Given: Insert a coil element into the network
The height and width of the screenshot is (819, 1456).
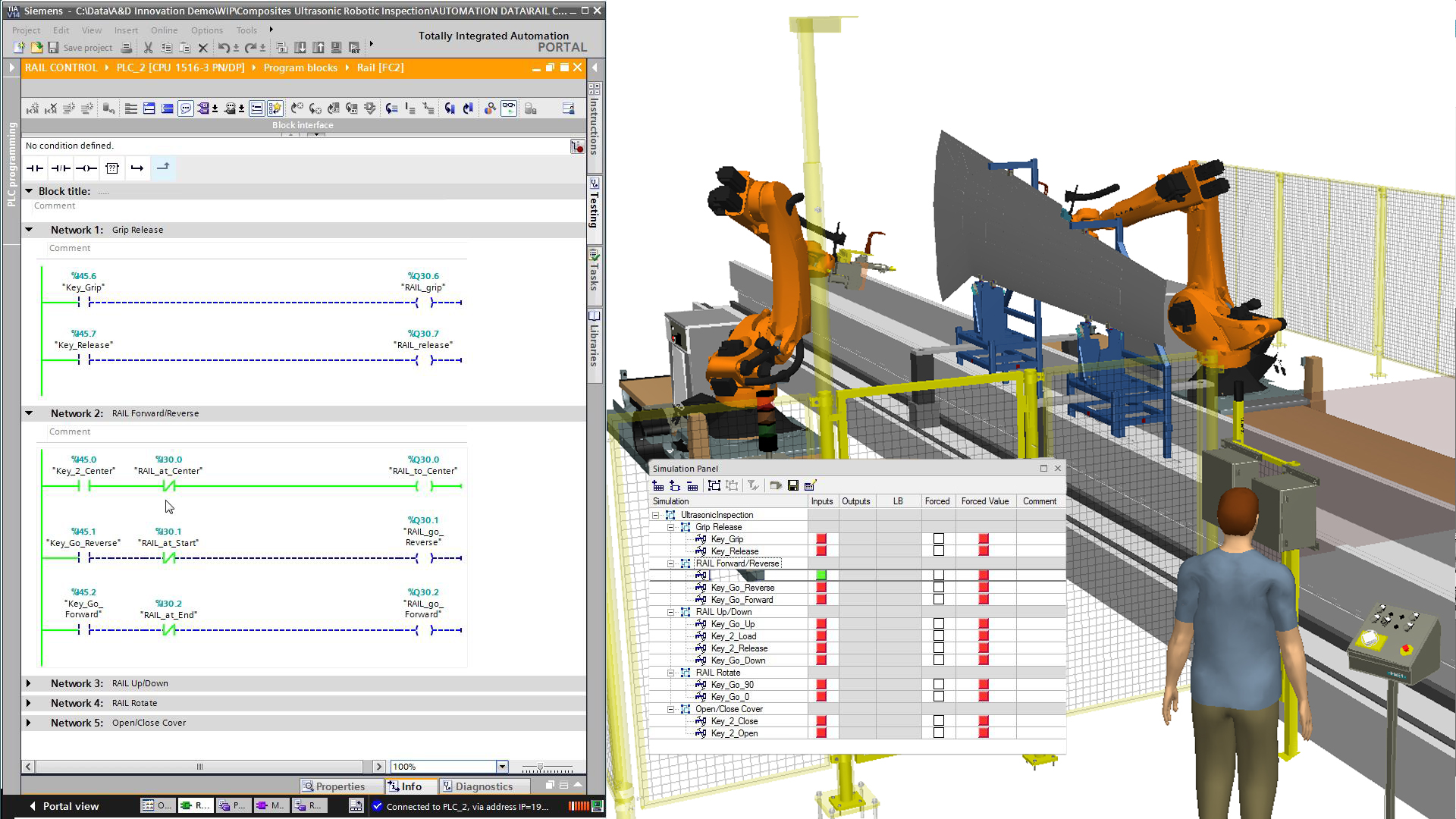Looking at the screenshot, I should [86, 168].
